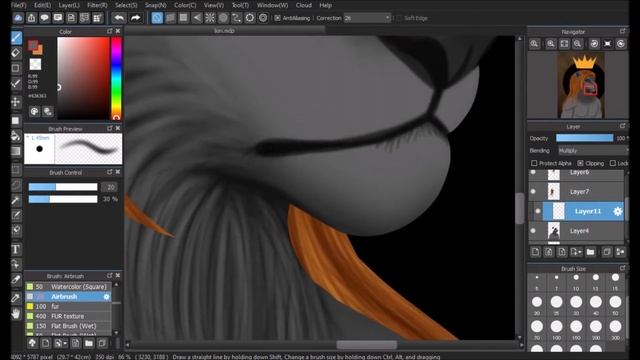Click the Redo arrow button
This screenshot has width=640, height=360.
pyautogui.click(x=136, y=18)
